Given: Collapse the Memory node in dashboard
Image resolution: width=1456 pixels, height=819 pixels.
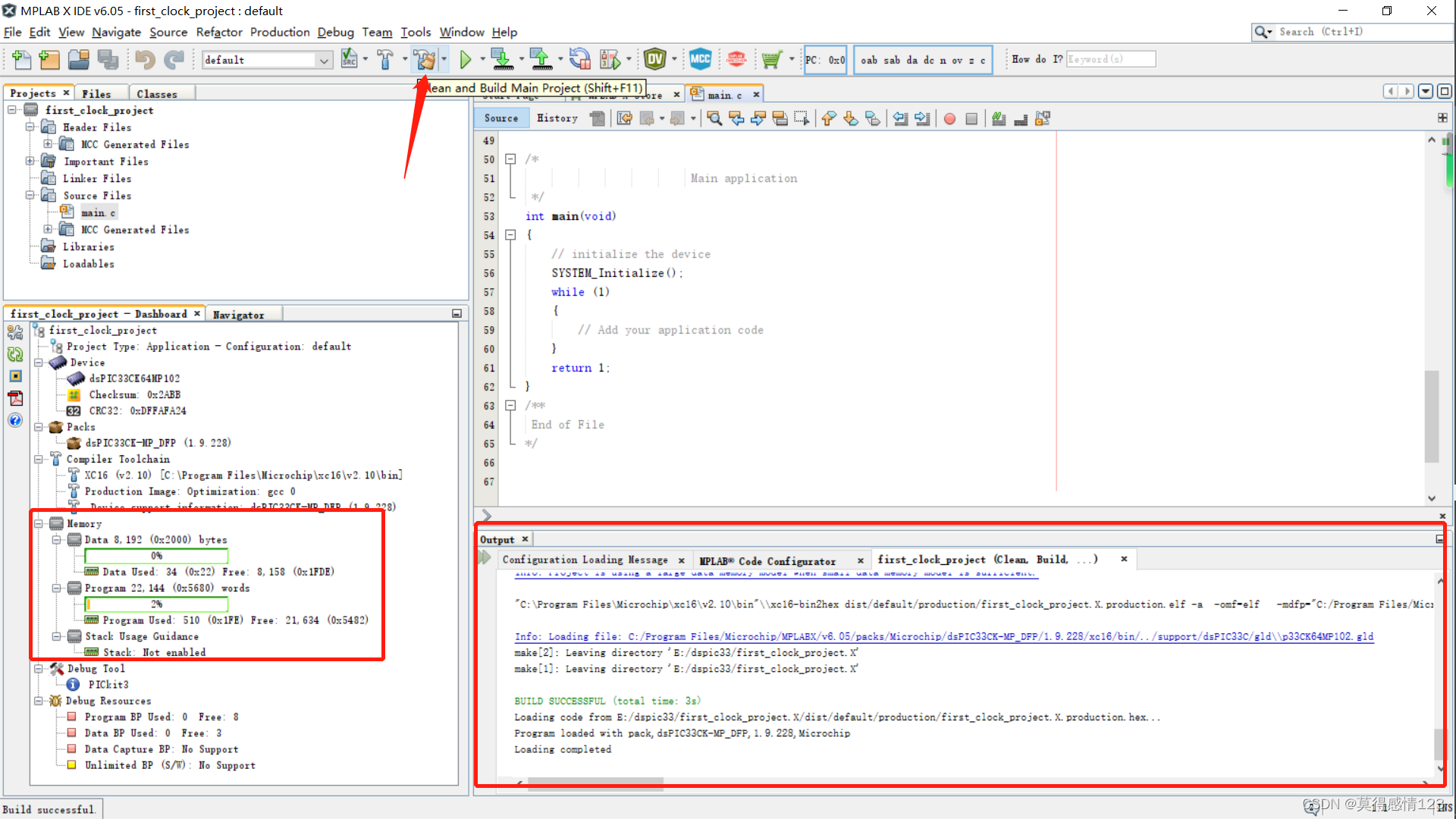Looking at the screenshot, I should (x=39, y=523).
